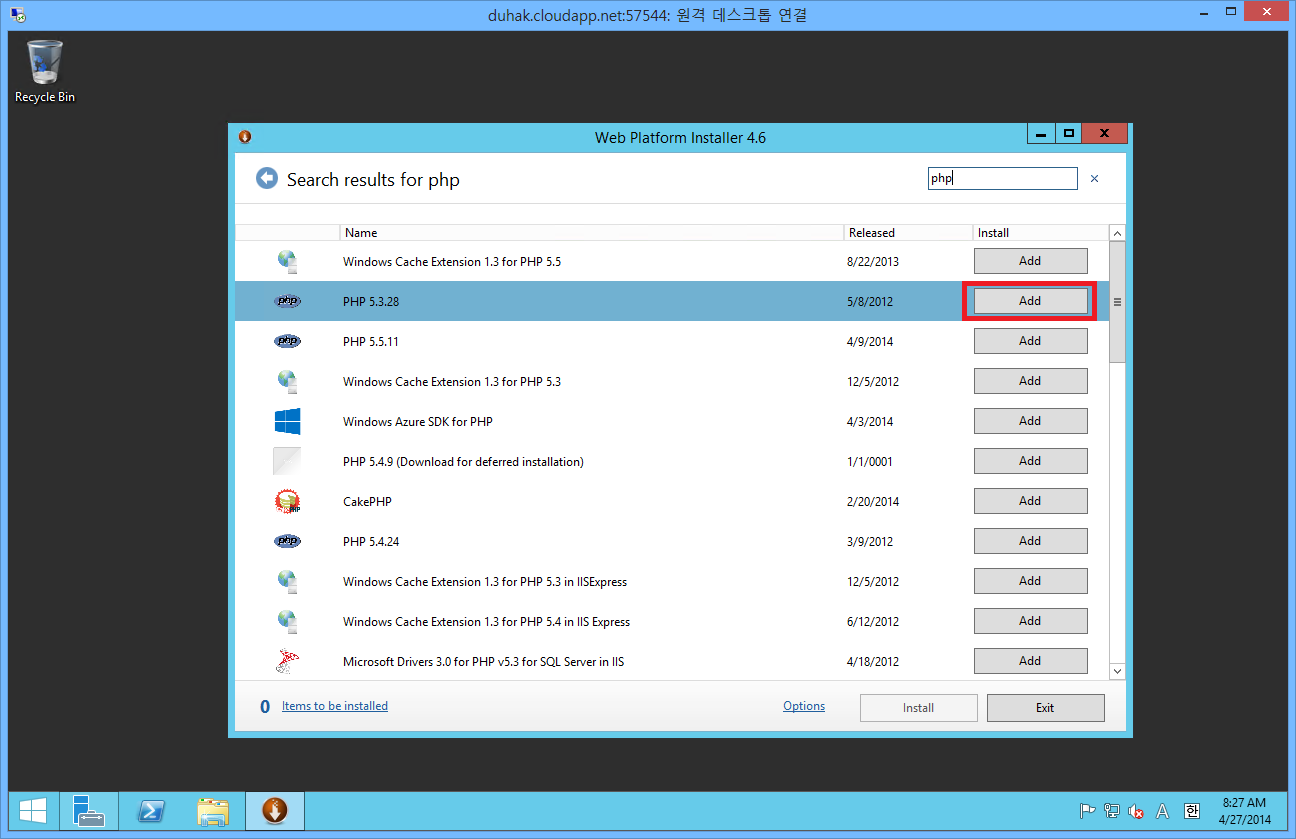
Task: Click the Microsoft Drivers 3.0 for PHP icon
Action: click(x=287, y=661)
